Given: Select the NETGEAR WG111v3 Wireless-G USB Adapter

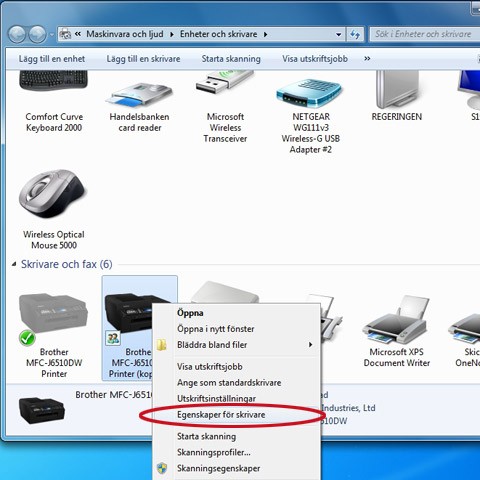Looking at the screenshot, I should [311, 115].
